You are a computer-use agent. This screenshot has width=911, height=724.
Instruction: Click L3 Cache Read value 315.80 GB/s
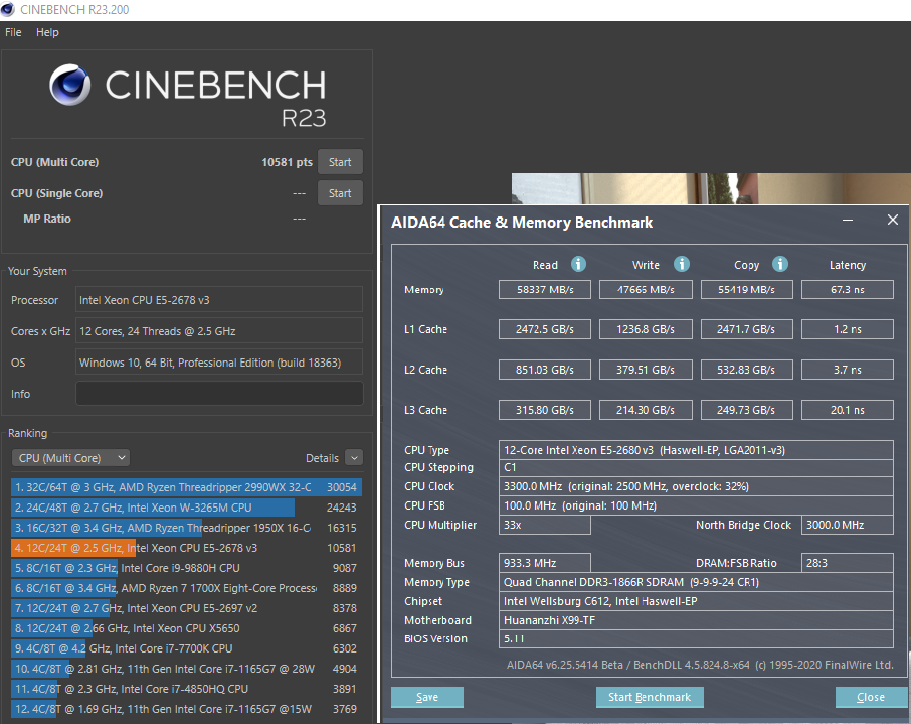pyautogui.click(x=545, y=410)
